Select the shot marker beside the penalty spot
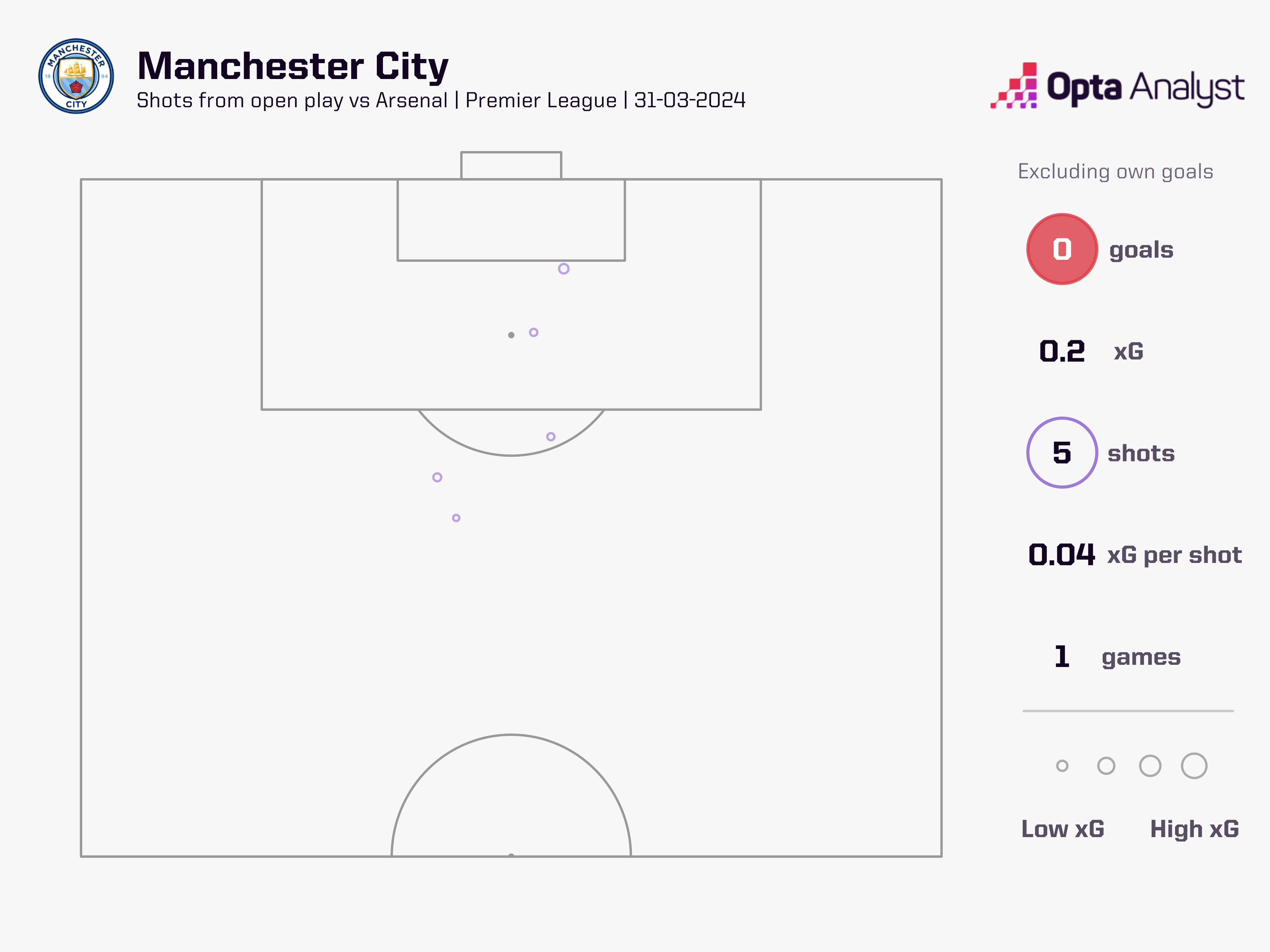This screenshot has width=1270, height=952. coord(533,332)
